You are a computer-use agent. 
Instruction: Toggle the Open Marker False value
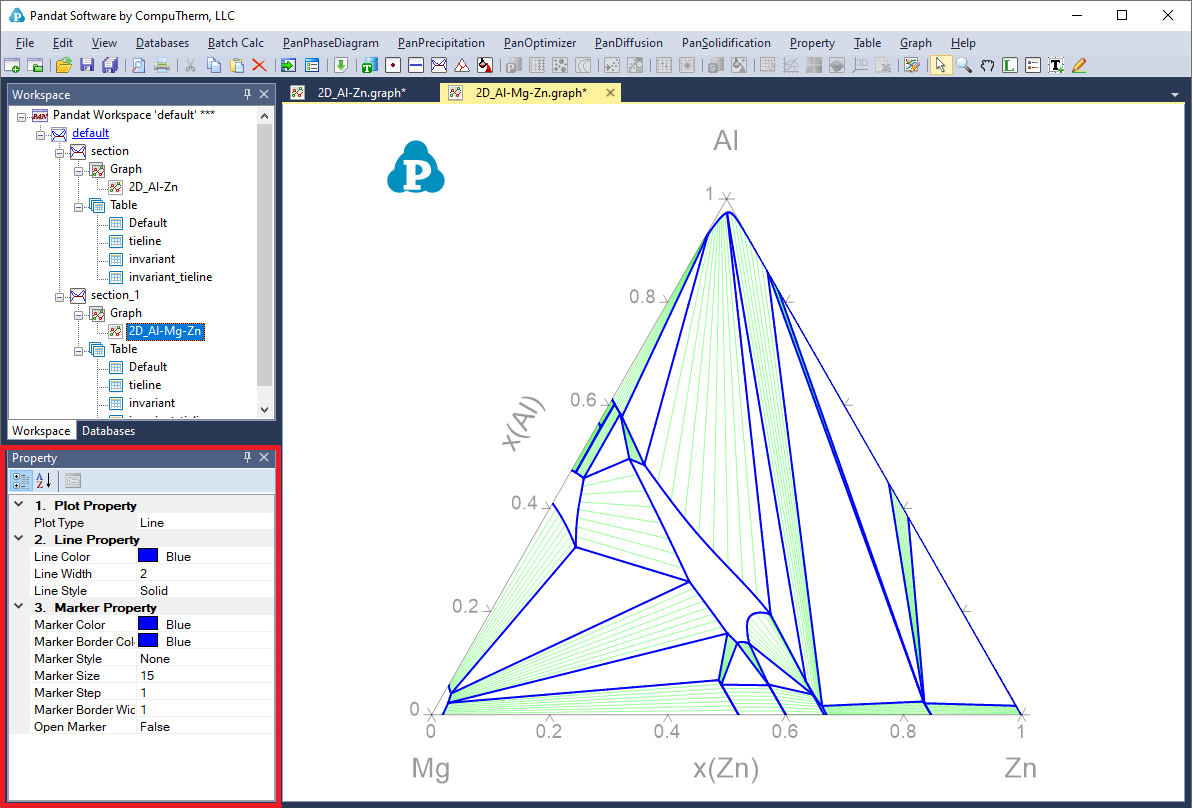(x=204, y=727)
